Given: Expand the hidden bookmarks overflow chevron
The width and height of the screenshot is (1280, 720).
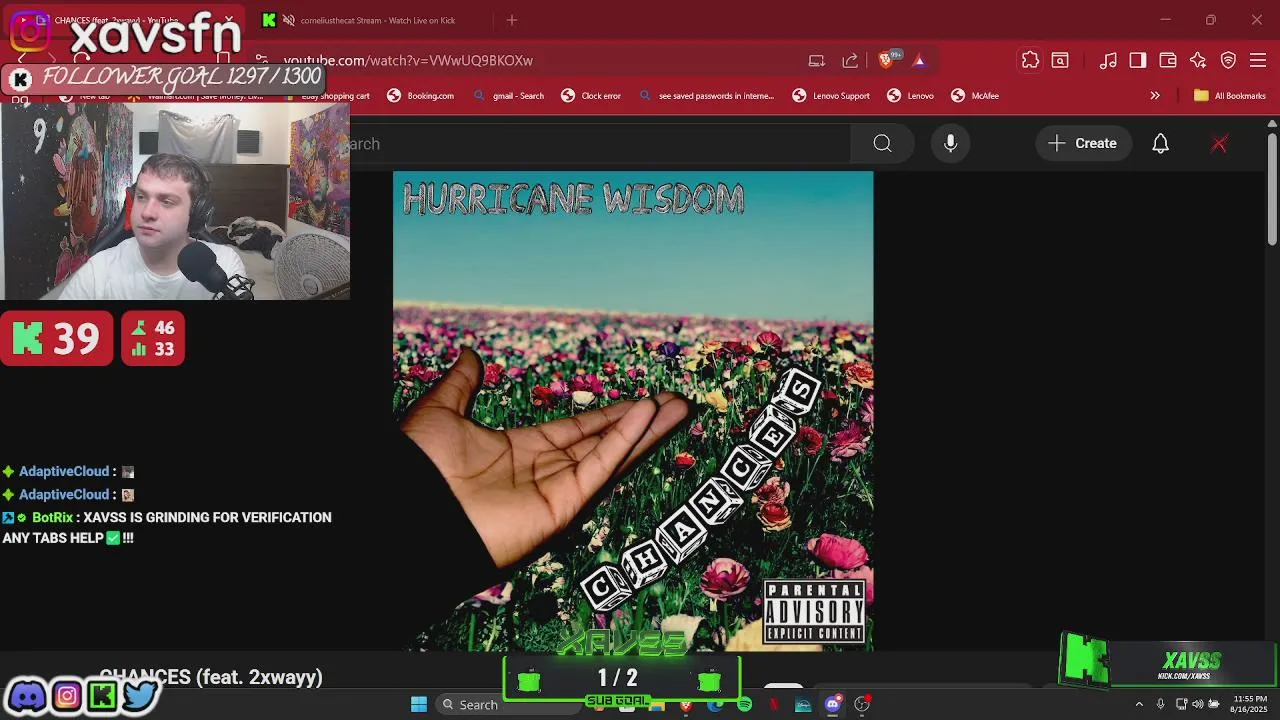Looking at the screenshot, I should coord(1155,96).
